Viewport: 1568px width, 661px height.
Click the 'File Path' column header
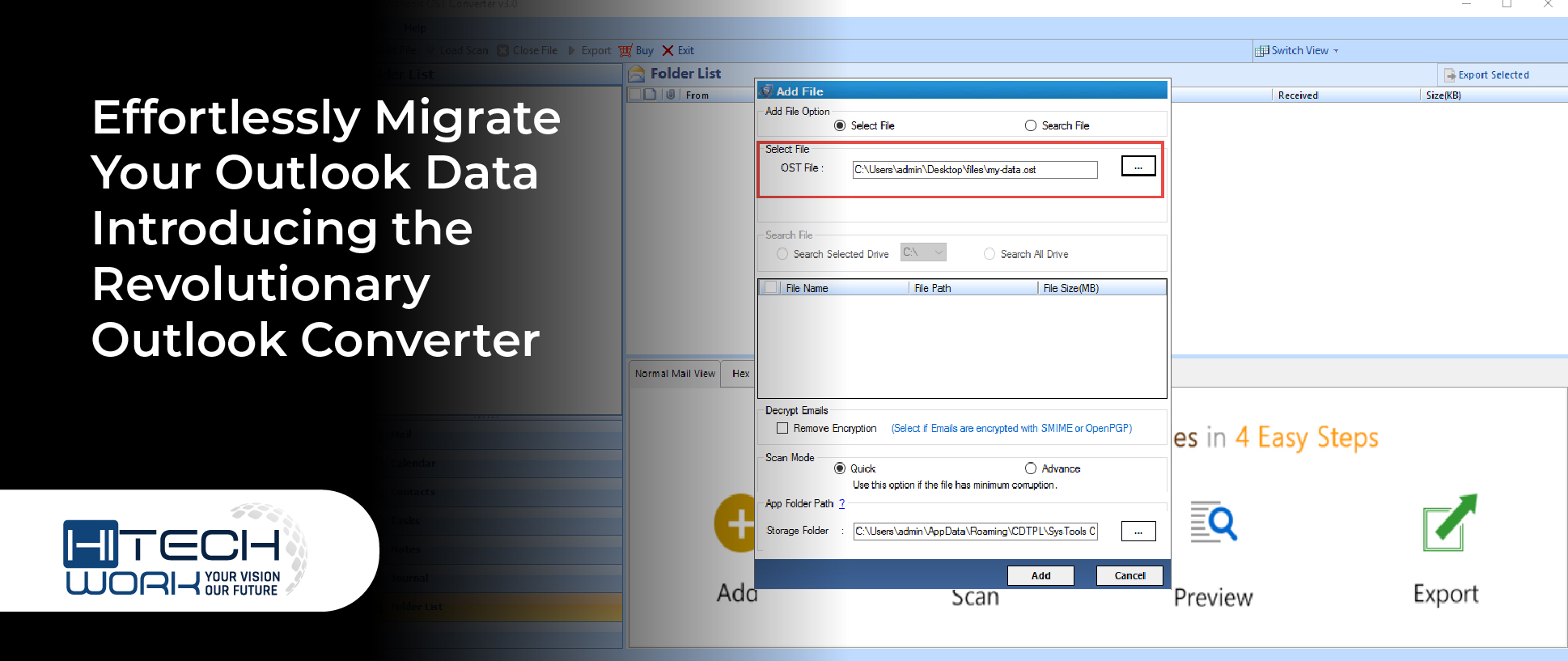click(933, 288)
